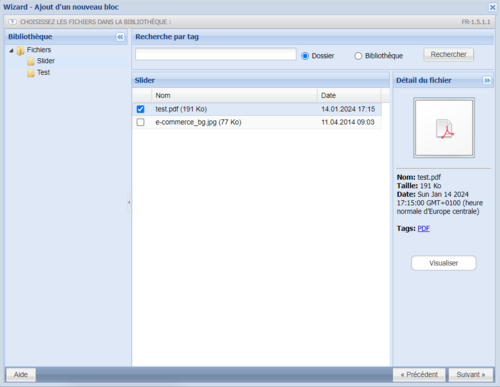Click the date cell '14.01.2024 17:15'
Image resolution: width=500 pixels, height=387 pixels.
coord(348,109)
